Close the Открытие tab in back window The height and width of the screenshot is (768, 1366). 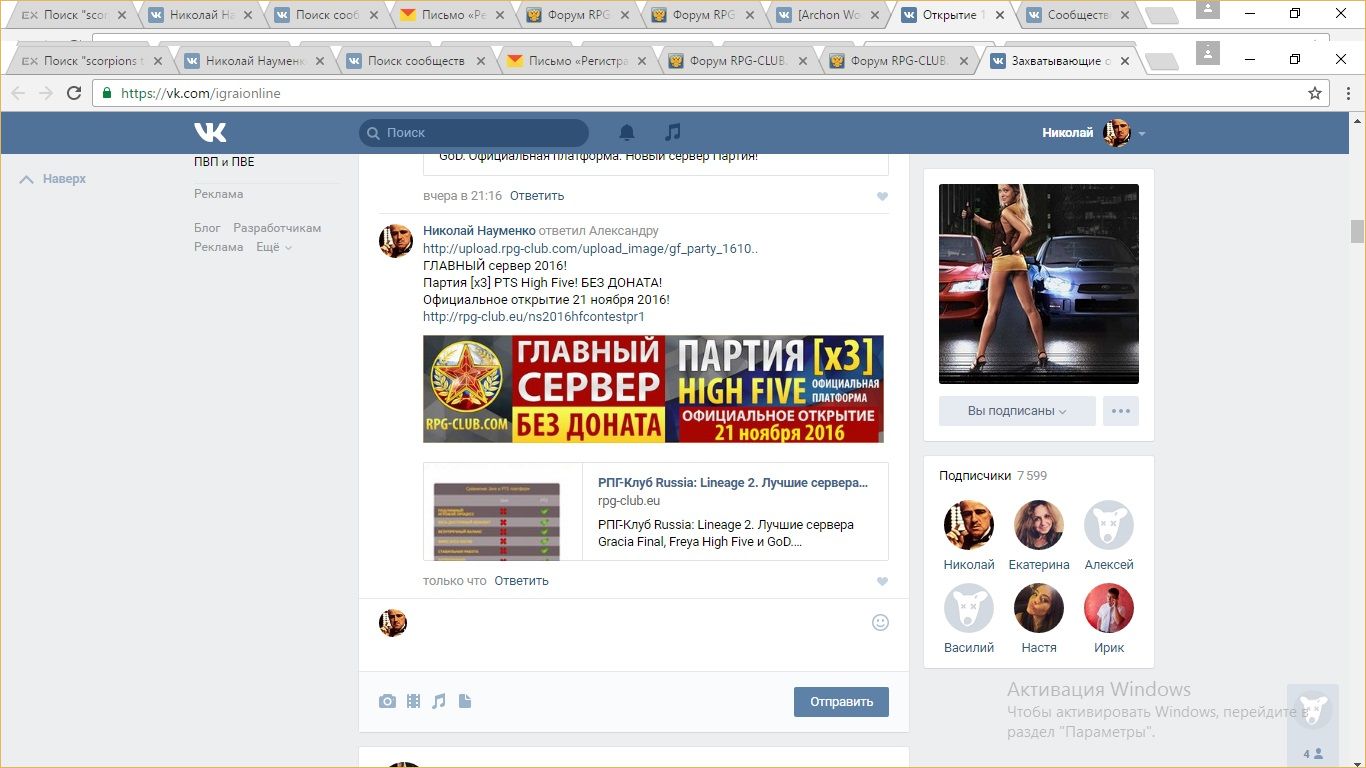coord(998,15)
